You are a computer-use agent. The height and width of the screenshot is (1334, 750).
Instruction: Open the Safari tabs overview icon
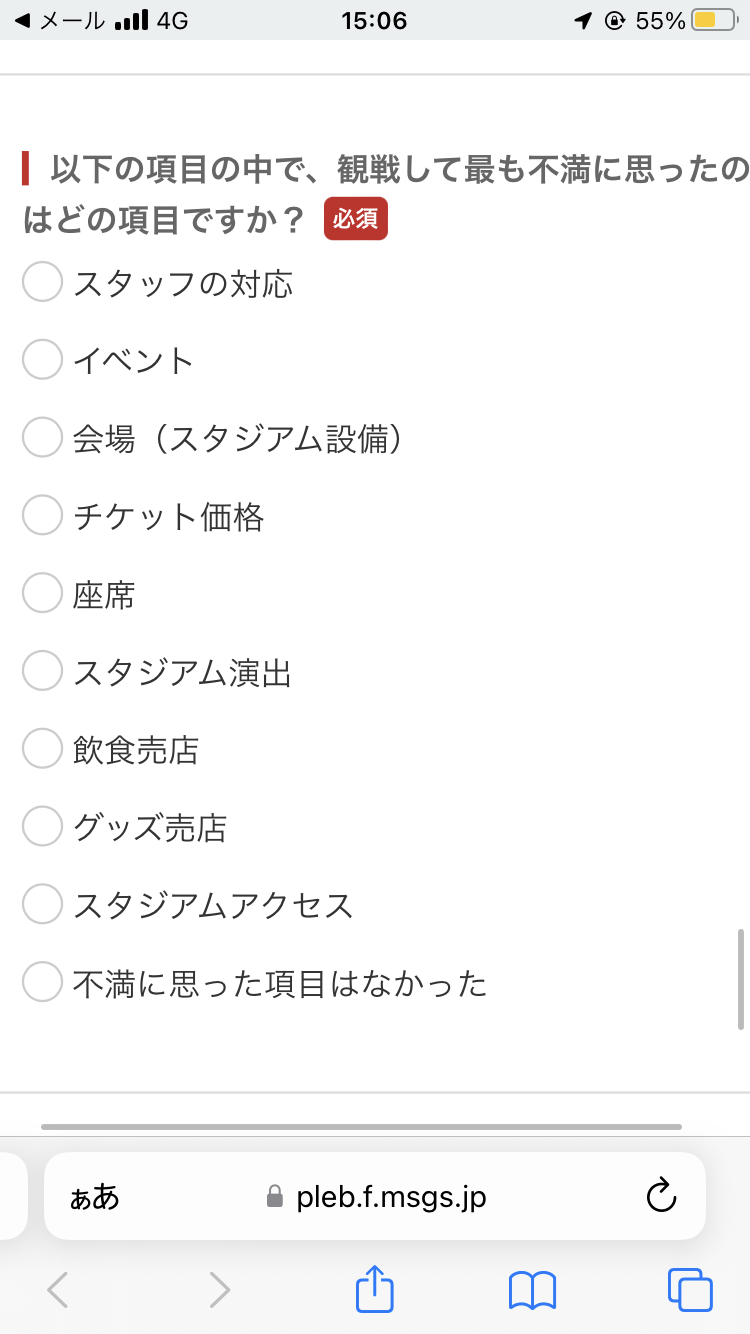tap(690, 1289)
